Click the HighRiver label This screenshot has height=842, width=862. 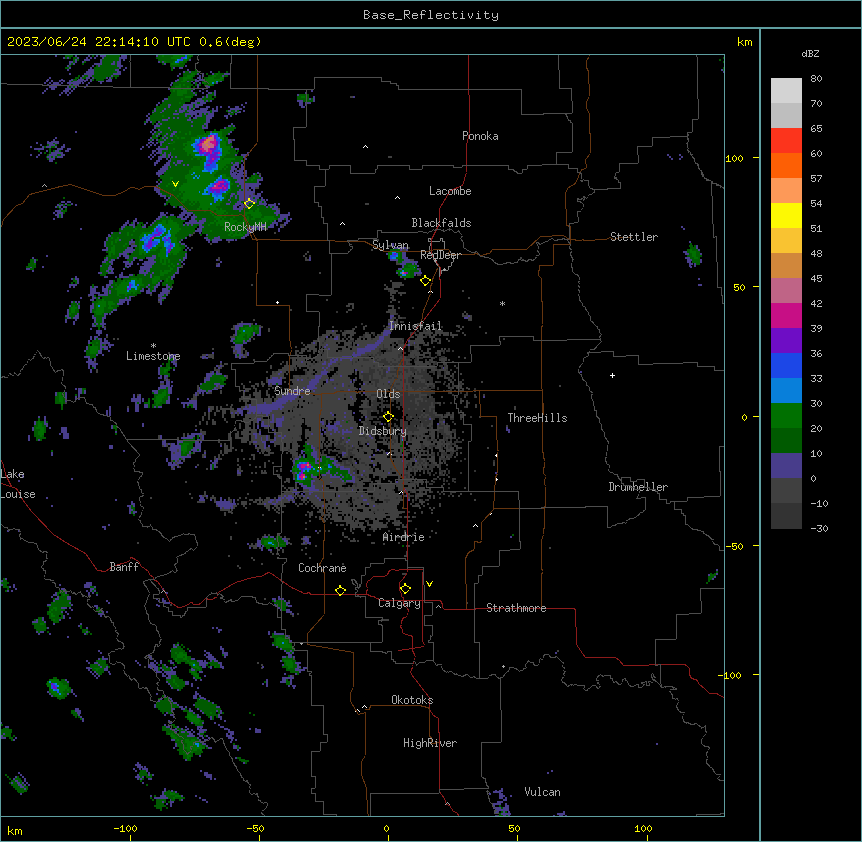[x=430, y=743]
